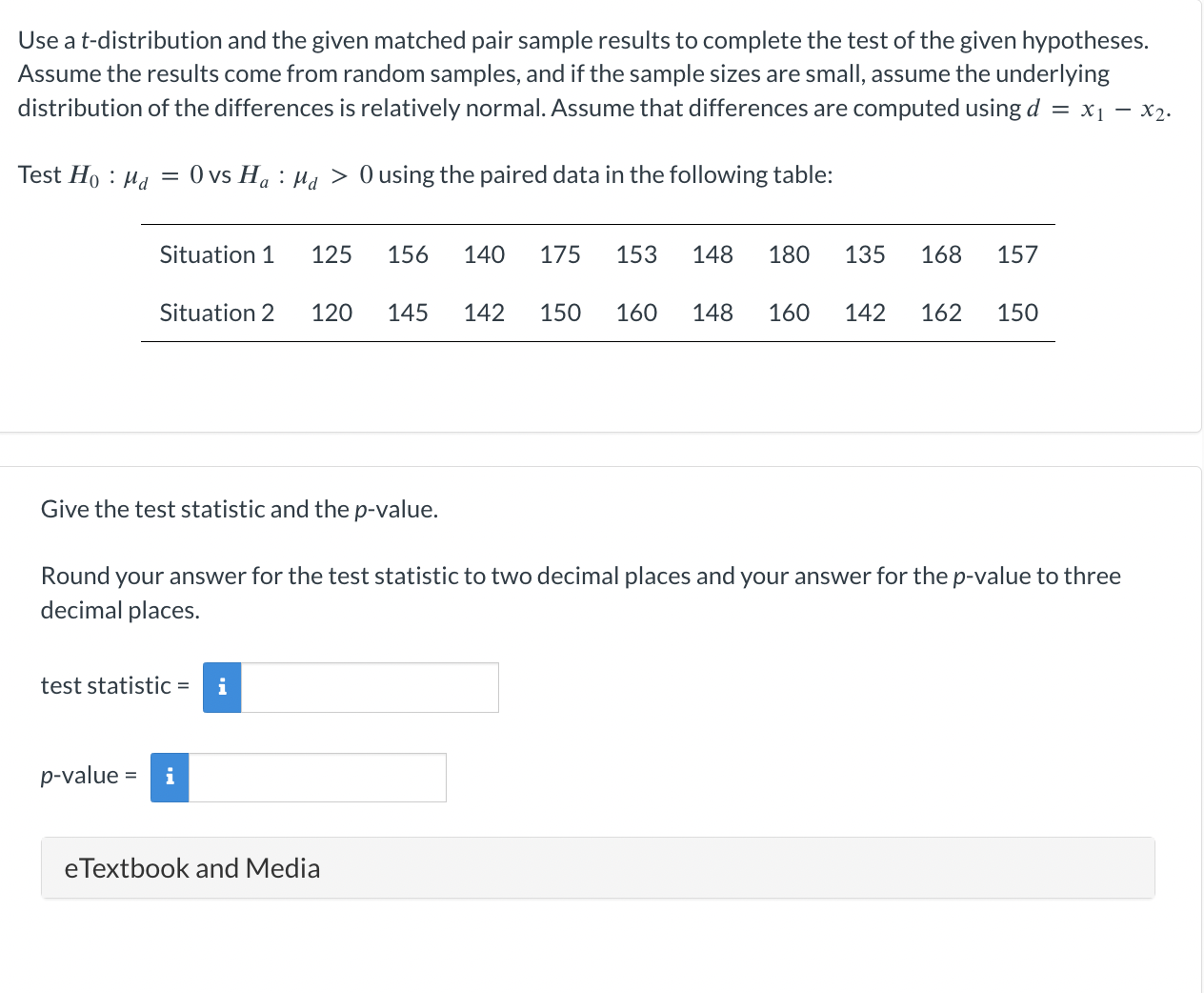
Task: Click the value 160 in Situation 2
Action: point(636,313)
